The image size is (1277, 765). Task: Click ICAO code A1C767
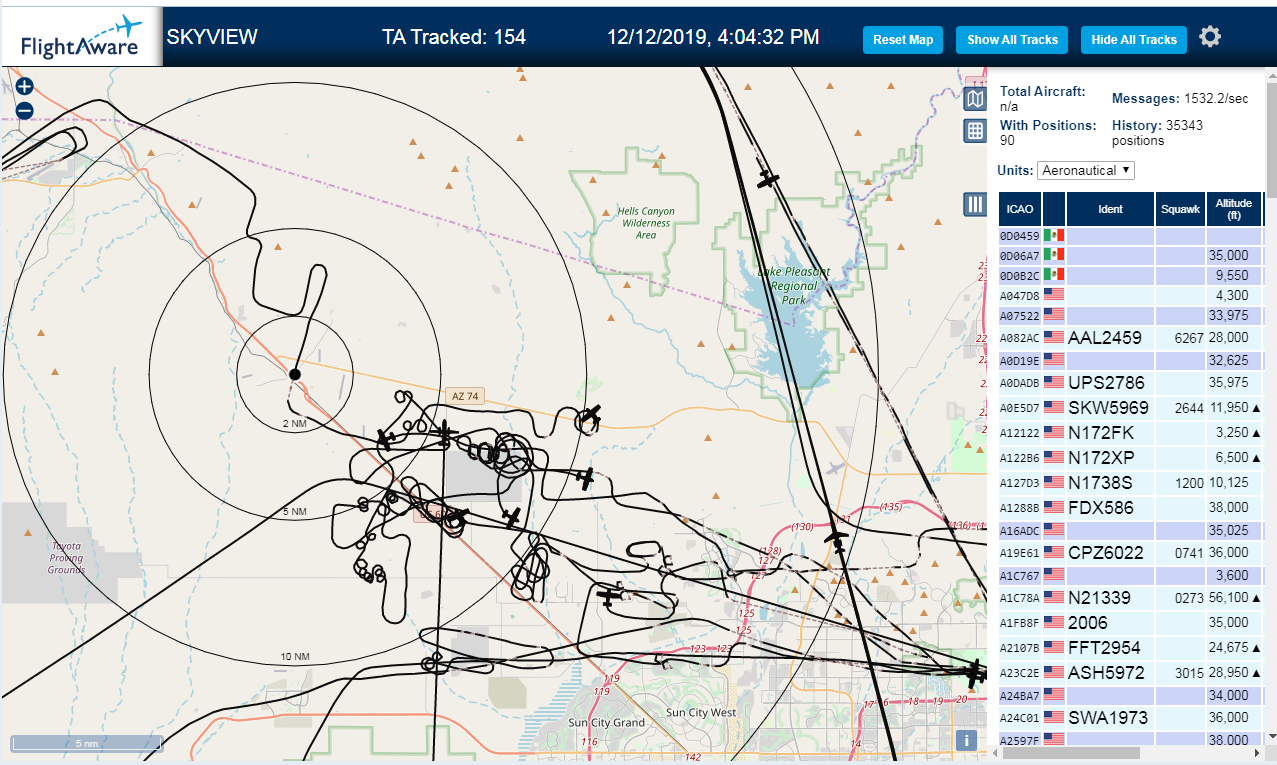(x=1020, y=576)
